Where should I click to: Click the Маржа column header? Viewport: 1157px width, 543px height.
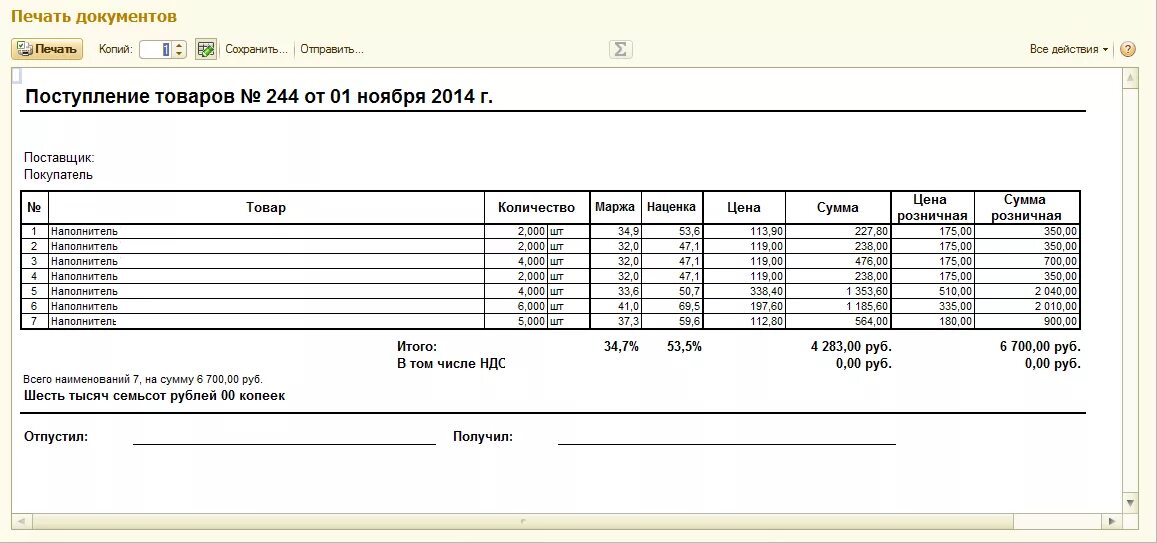tap(615, 207)
